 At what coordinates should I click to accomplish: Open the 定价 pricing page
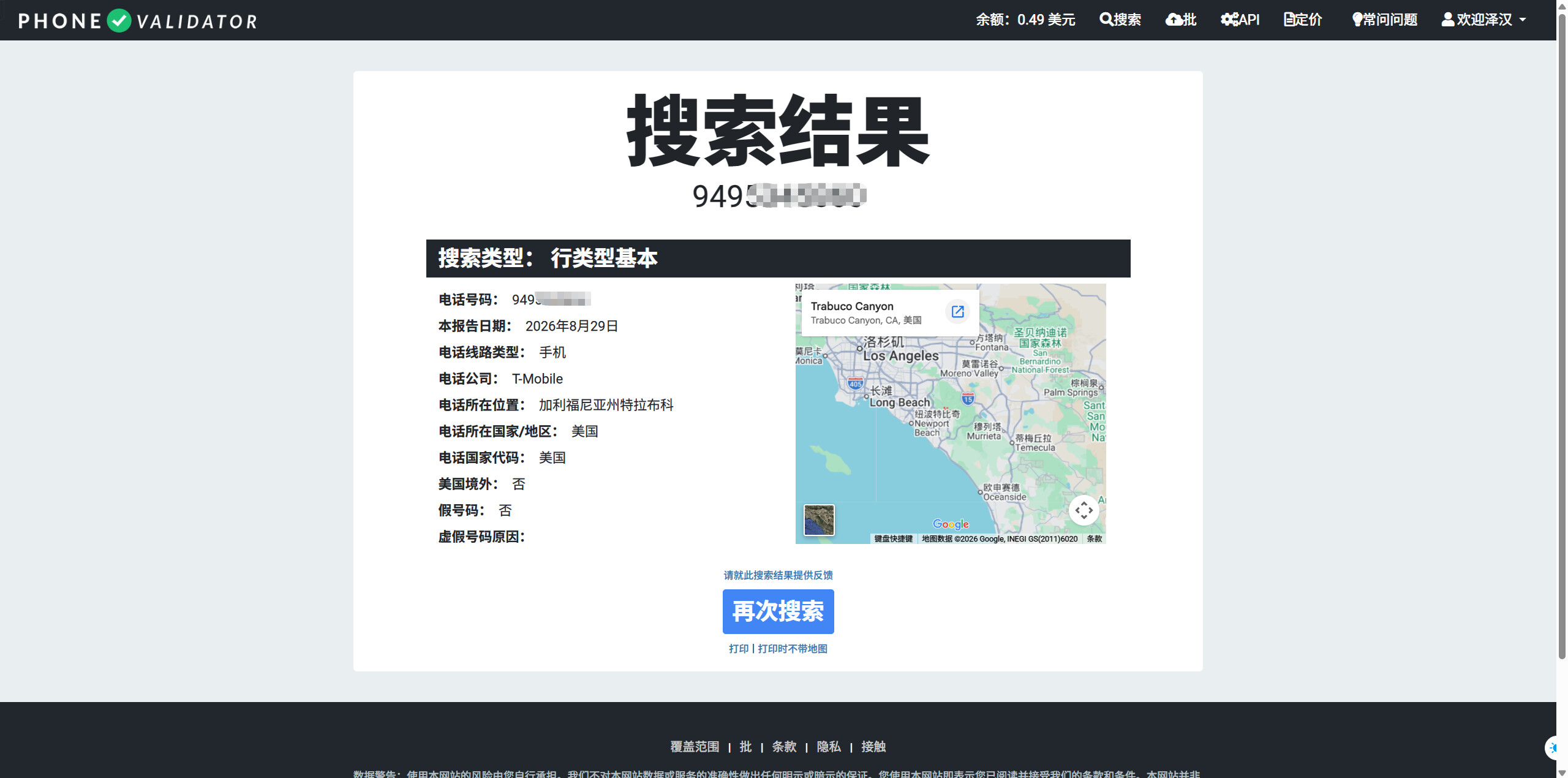pyautogui.click(x=1303, y=20)
